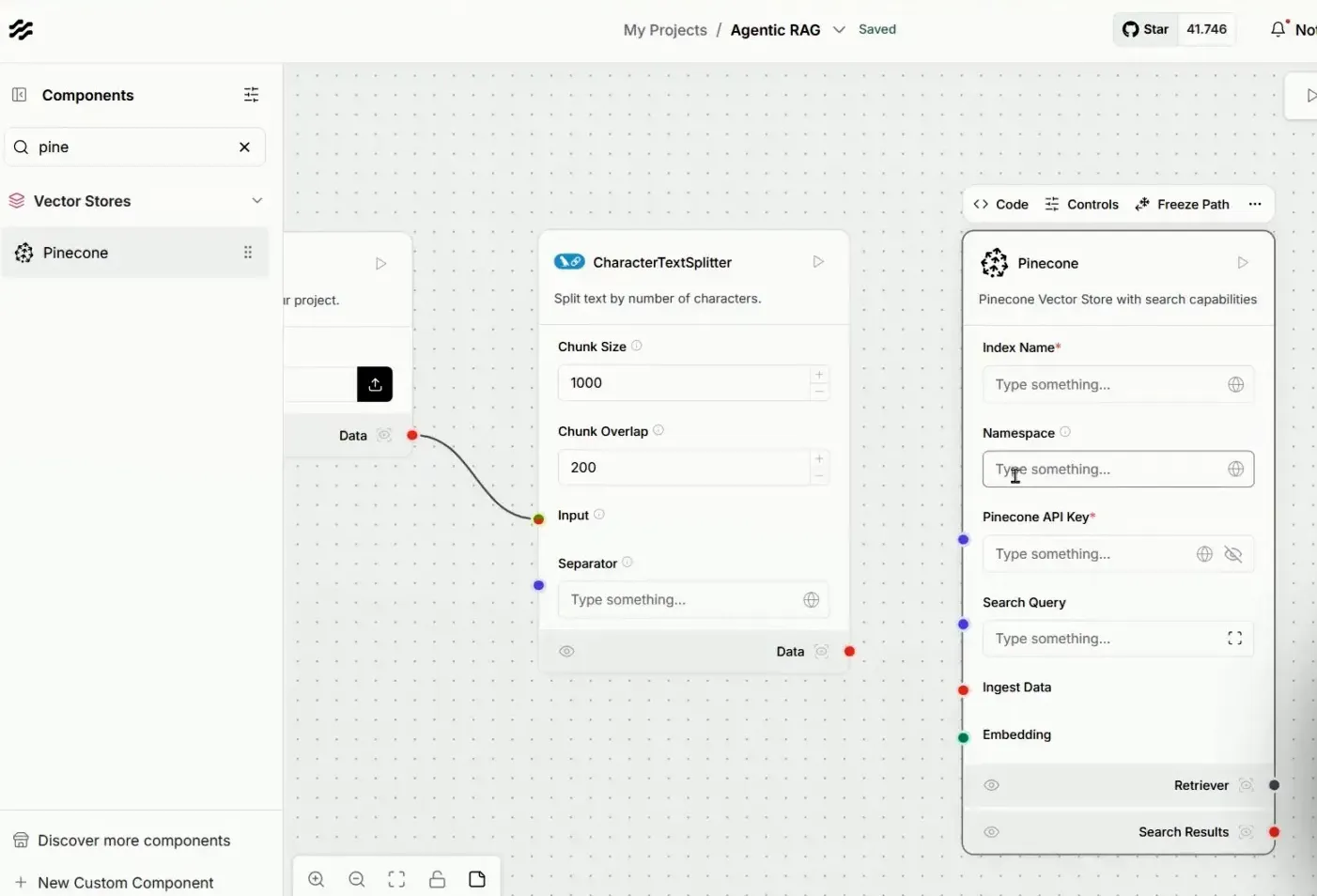Viewport: 1317px width, 896px height.
Task: Show Chunk Size info tooltip icon
Action: click(637, 346)
